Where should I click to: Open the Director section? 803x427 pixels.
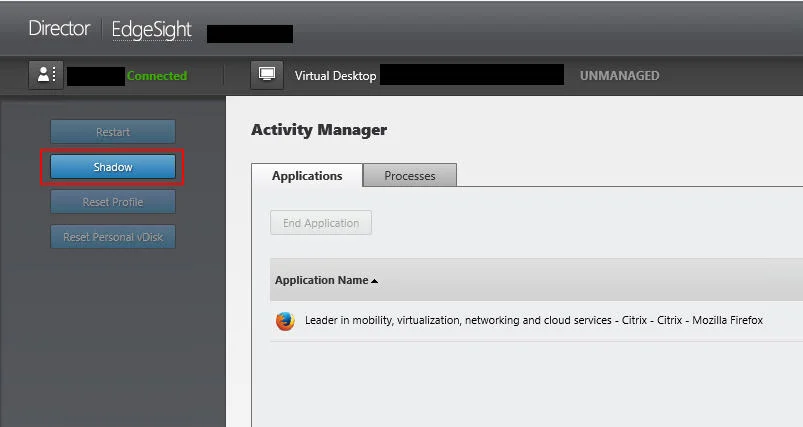pos(59,28)
